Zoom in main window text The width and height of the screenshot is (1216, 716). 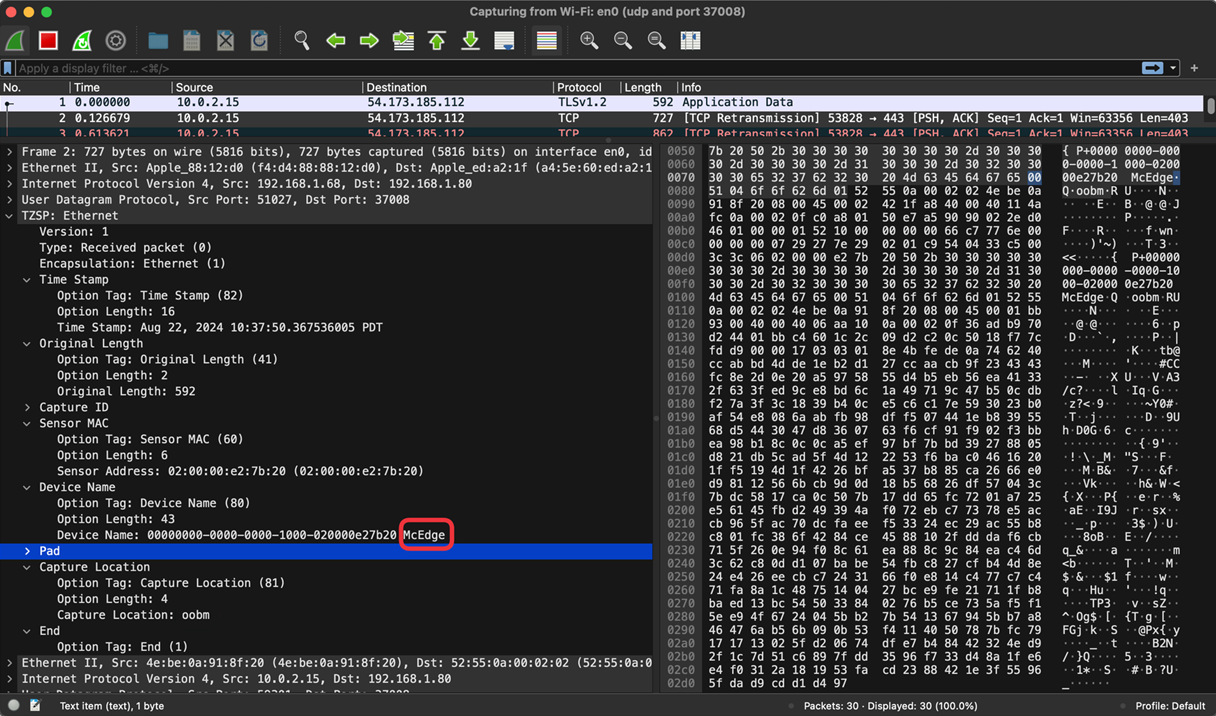[x=589, y=41]
